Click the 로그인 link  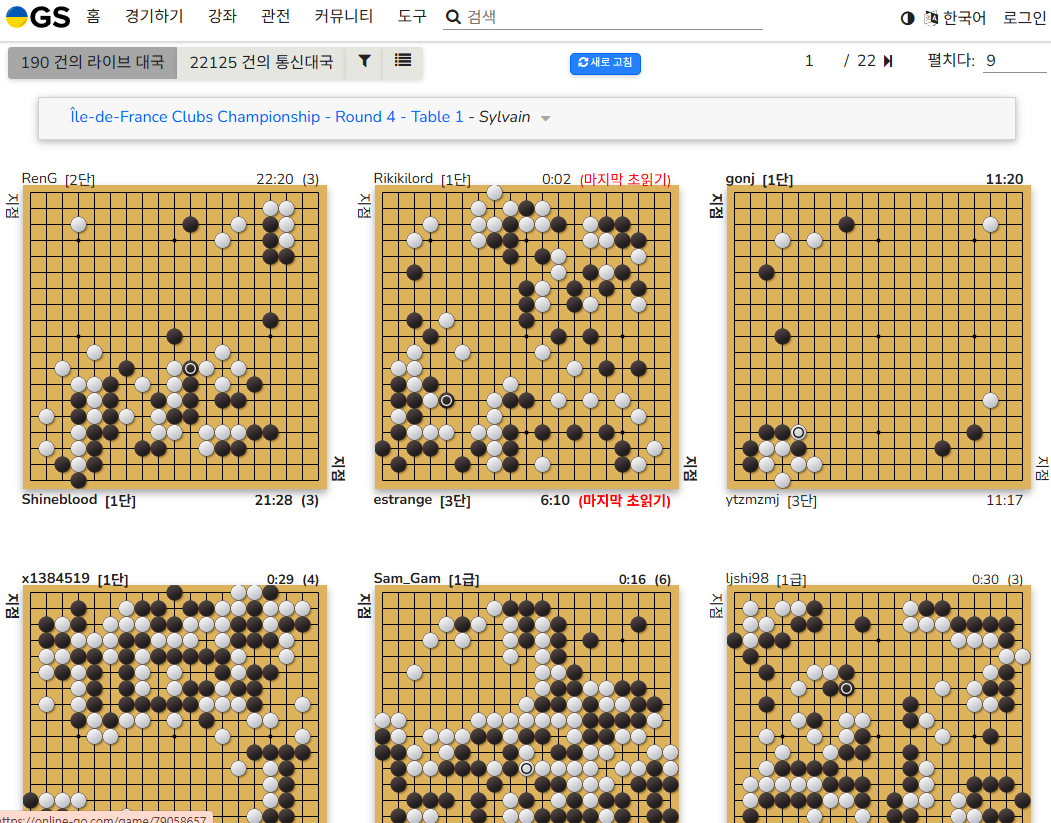(x=1024, y=18)
